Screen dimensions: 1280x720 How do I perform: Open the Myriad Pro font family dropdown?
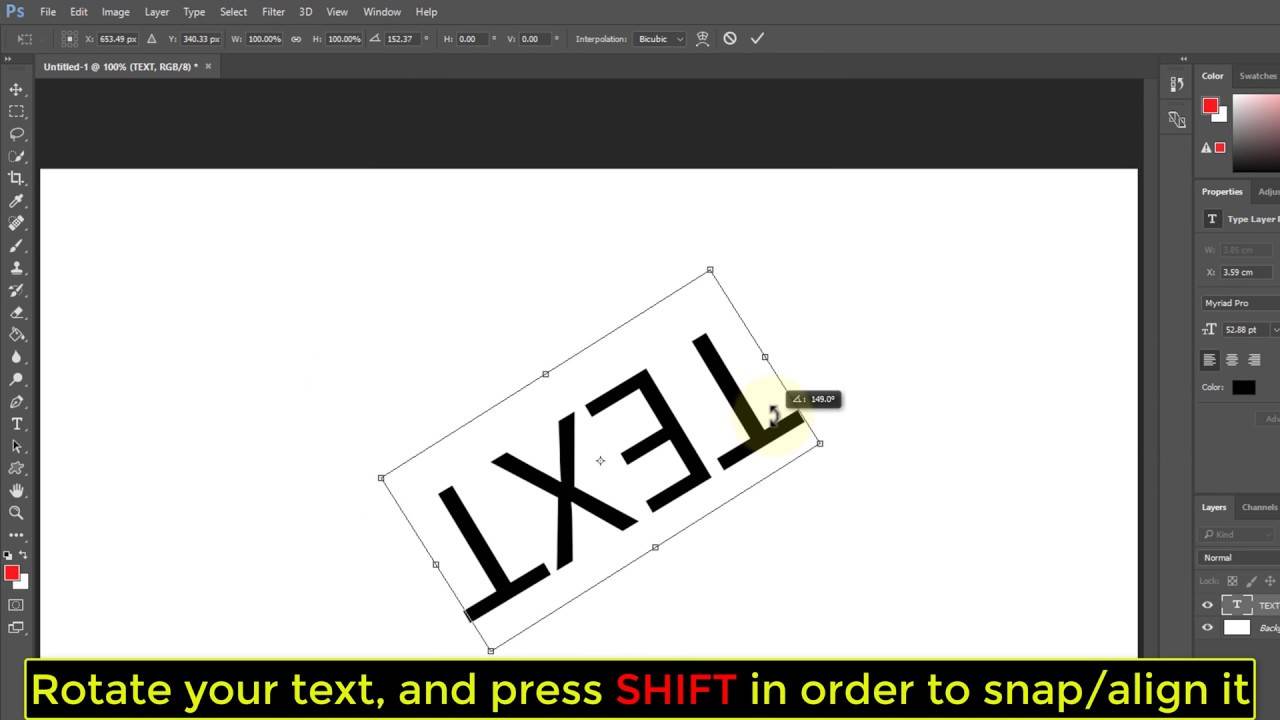pos(1240,303)
